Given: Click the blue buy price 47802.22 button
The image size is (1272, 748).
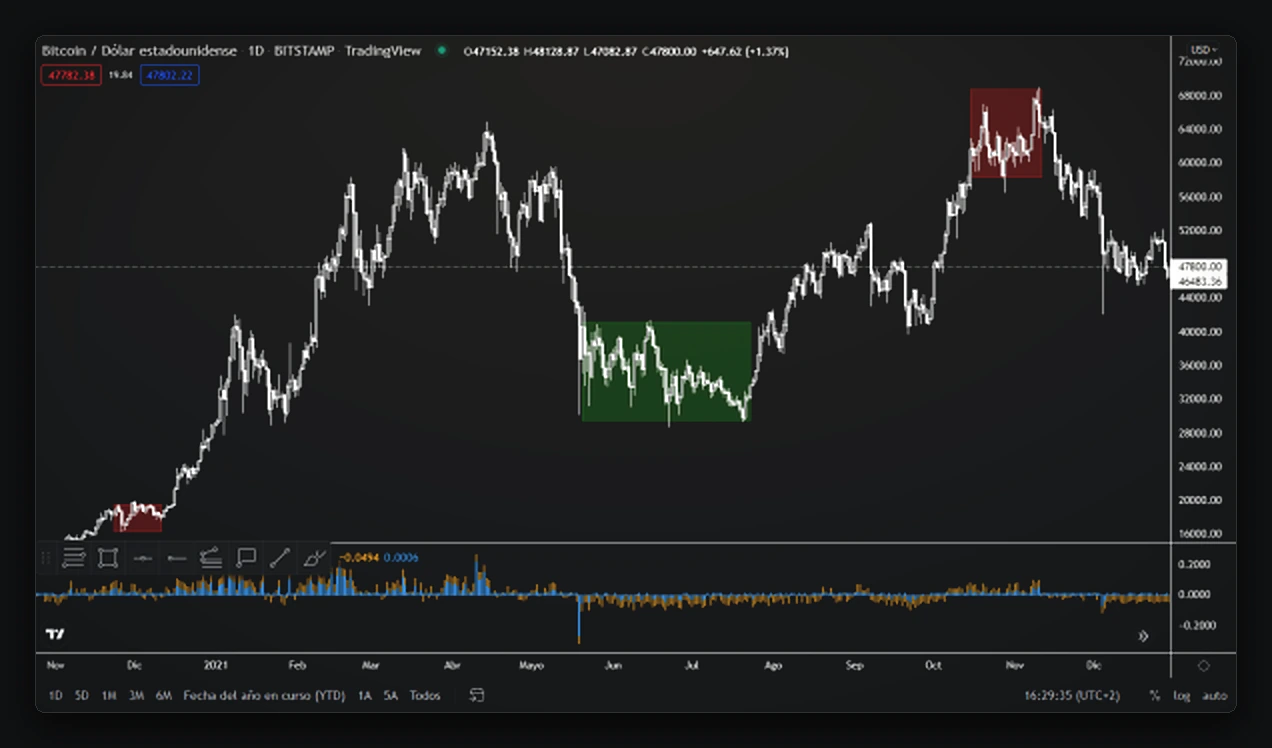Looking at the screenshot, I should click(170, 75).
